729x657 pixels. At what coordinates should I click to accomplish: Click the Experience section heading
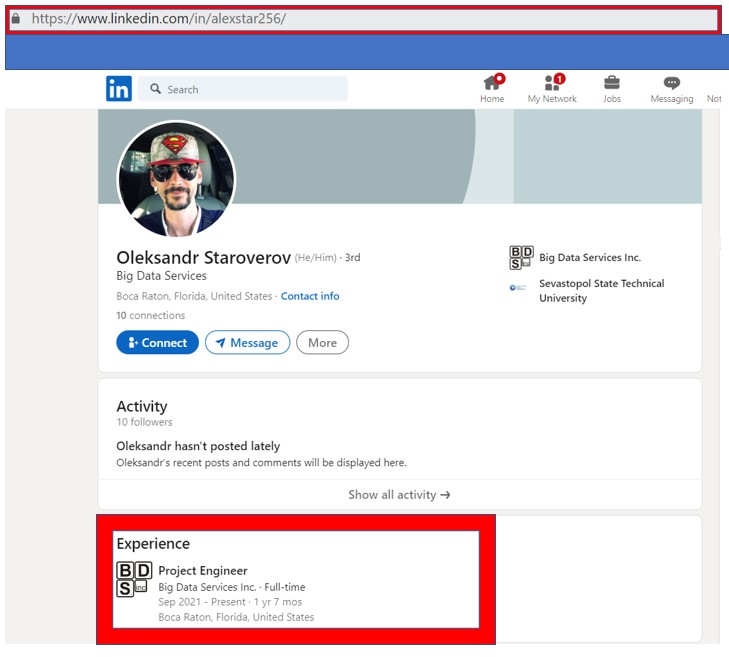tap(153, 544)
